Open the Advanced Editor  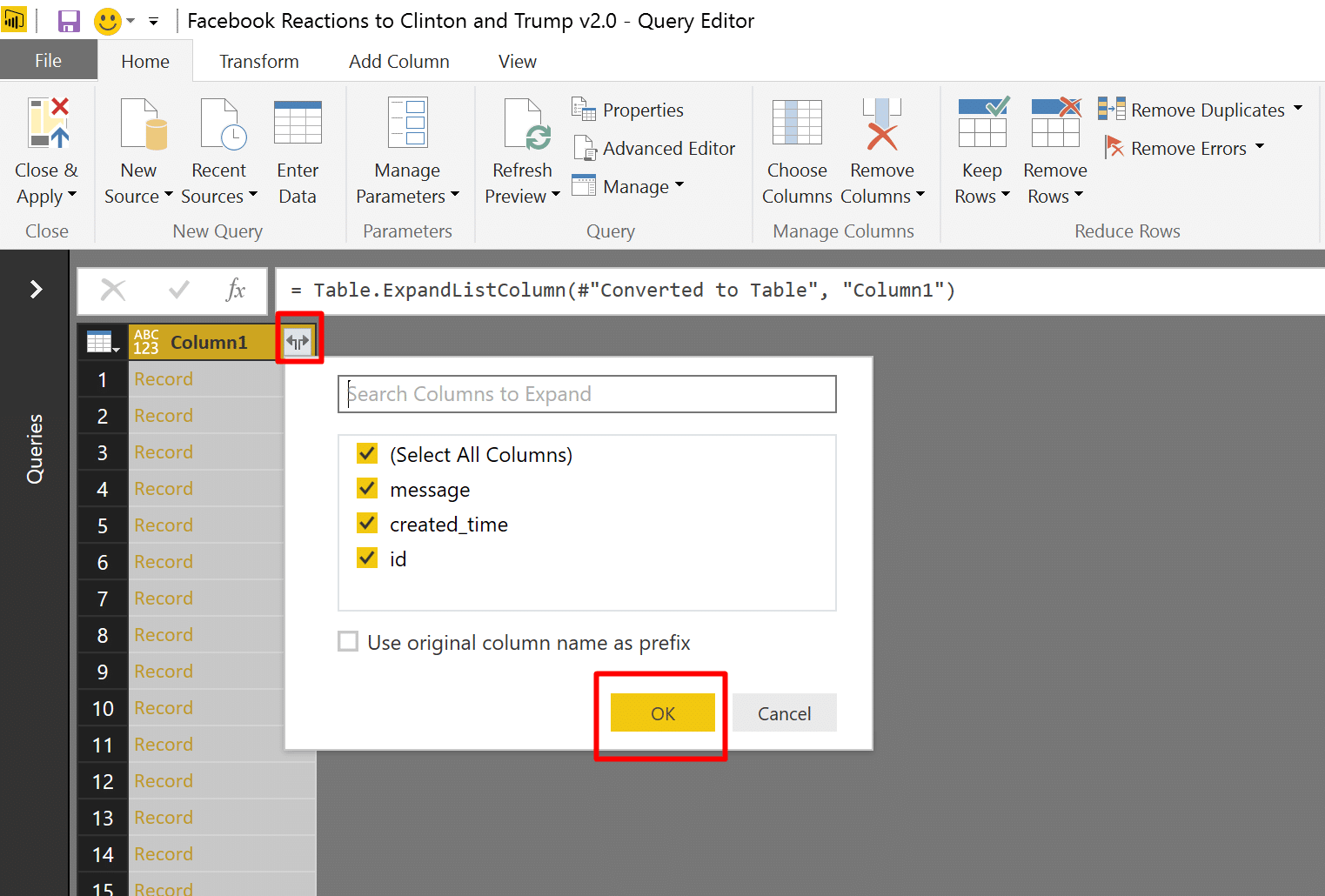[654, 148]
